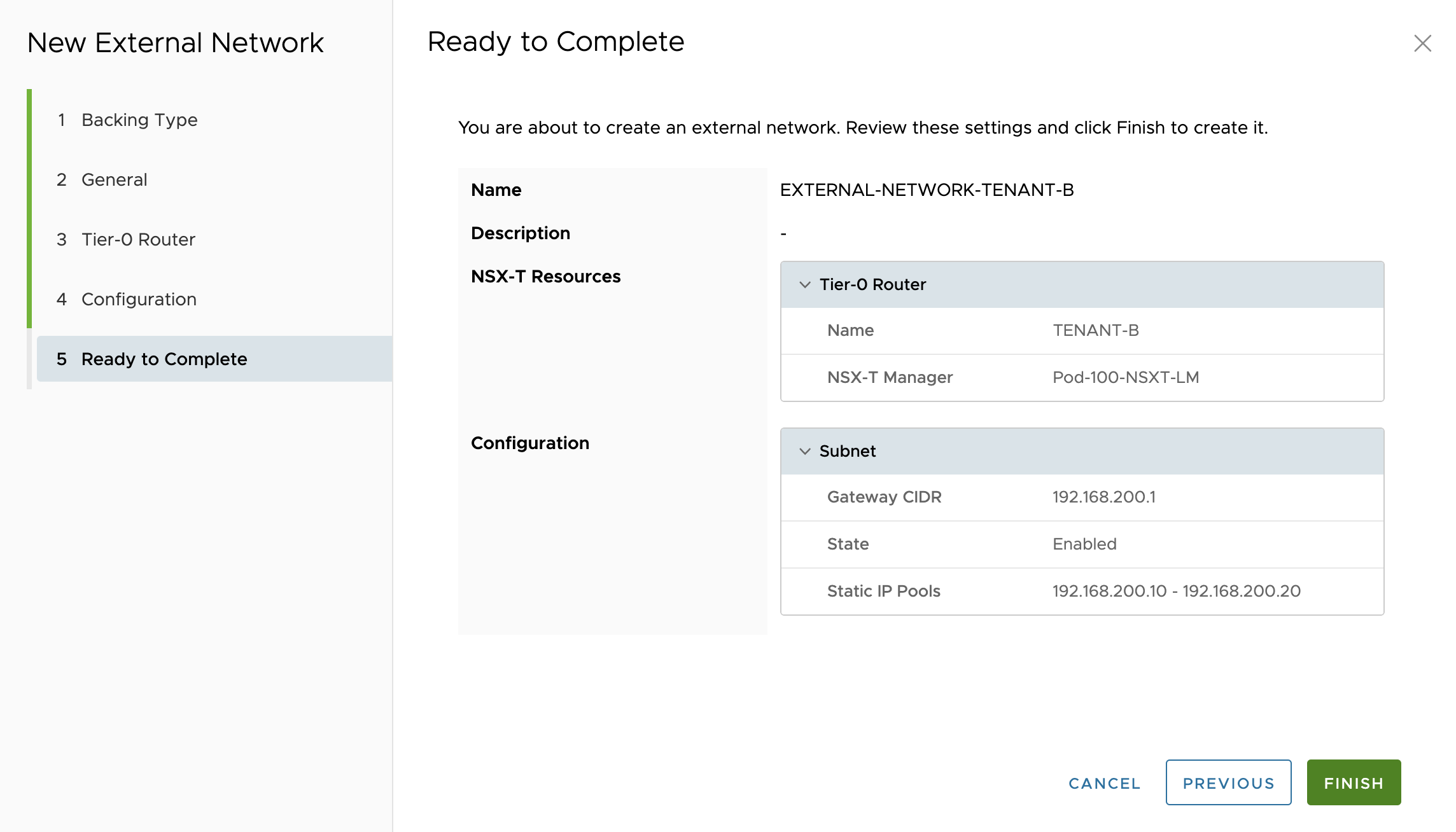Click the Enabled state value

pyautogui.click(x=1084, y=544)
